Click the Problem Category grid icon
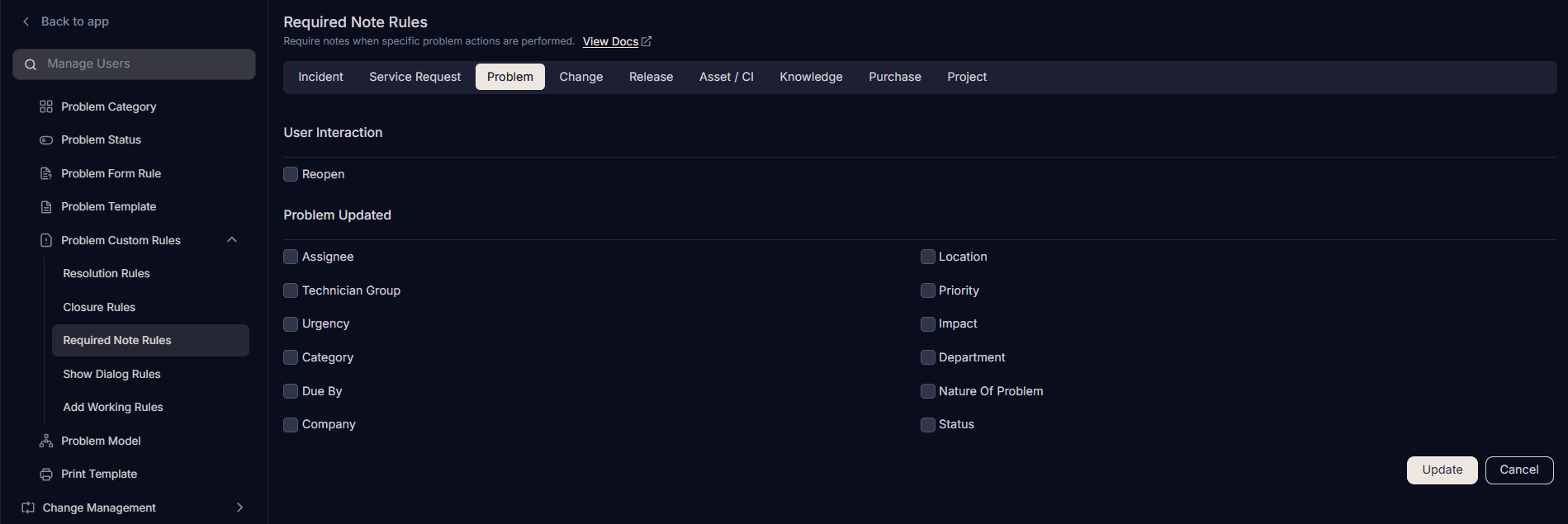 click(46, 106)
